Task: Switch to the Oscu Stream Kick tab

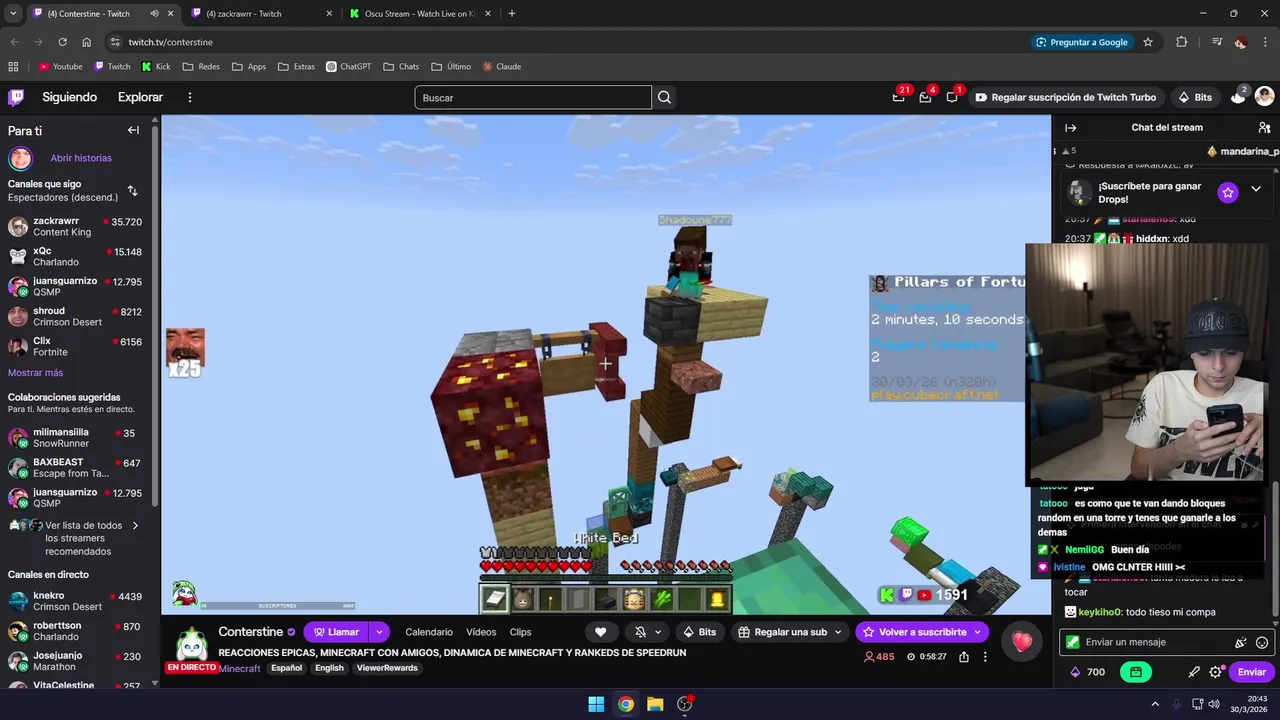Action: [418, 14]
